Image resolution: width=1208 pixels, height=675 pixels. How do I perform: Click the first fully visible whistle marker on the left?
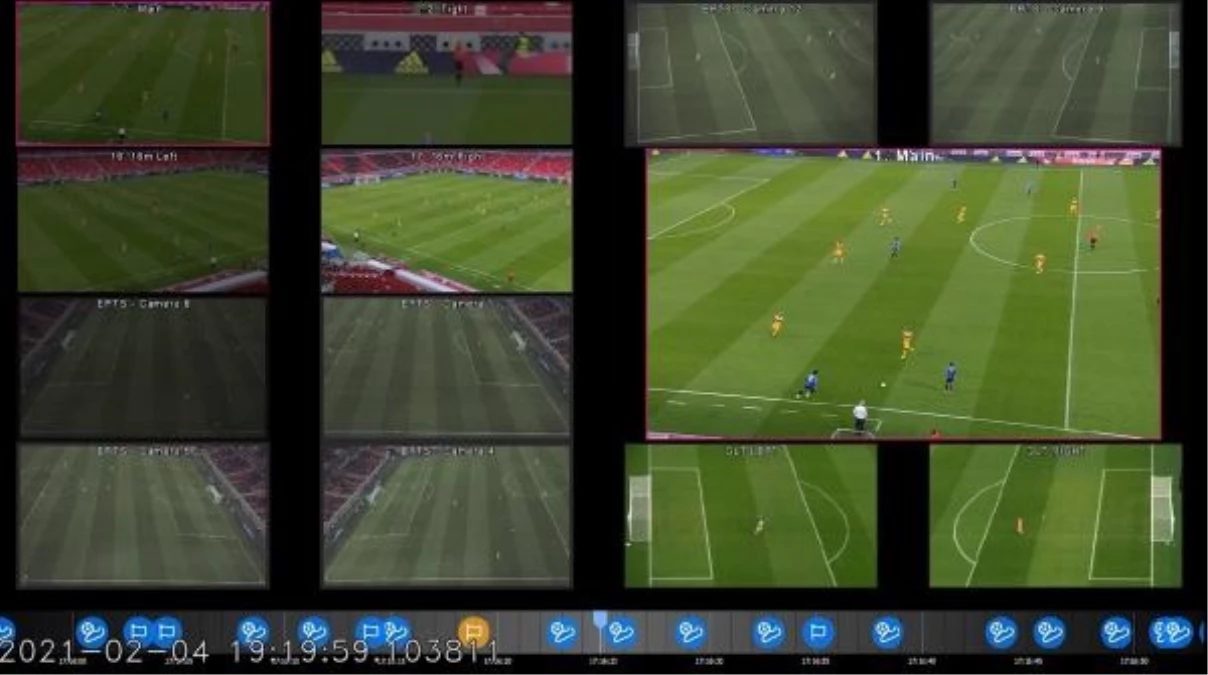(x=92, y=631)
